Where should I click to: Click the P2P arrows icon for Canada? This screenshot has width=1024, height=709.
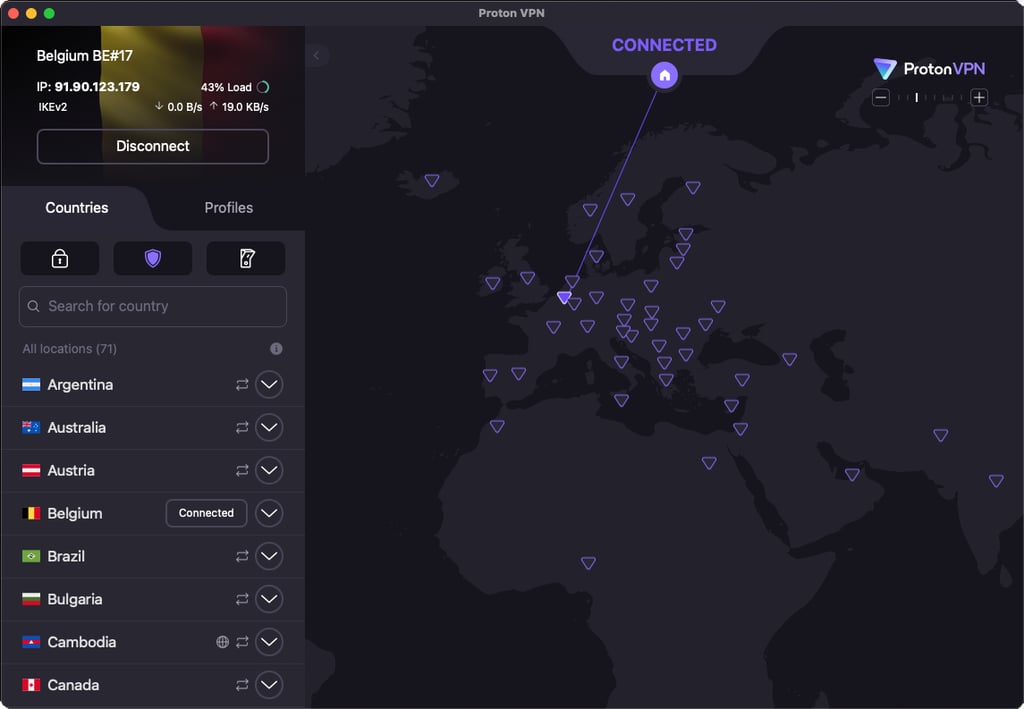point(242,685)
